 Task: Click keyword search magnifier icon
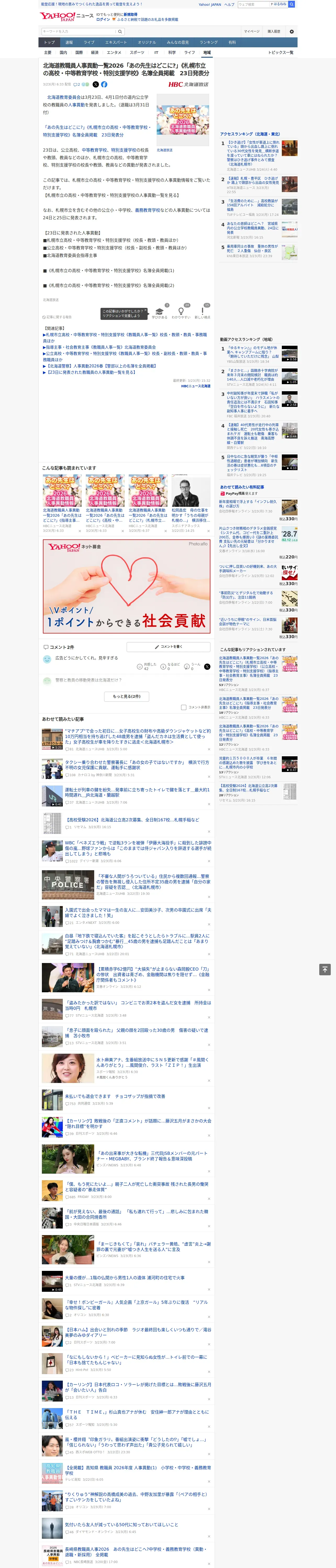(120, 32)
